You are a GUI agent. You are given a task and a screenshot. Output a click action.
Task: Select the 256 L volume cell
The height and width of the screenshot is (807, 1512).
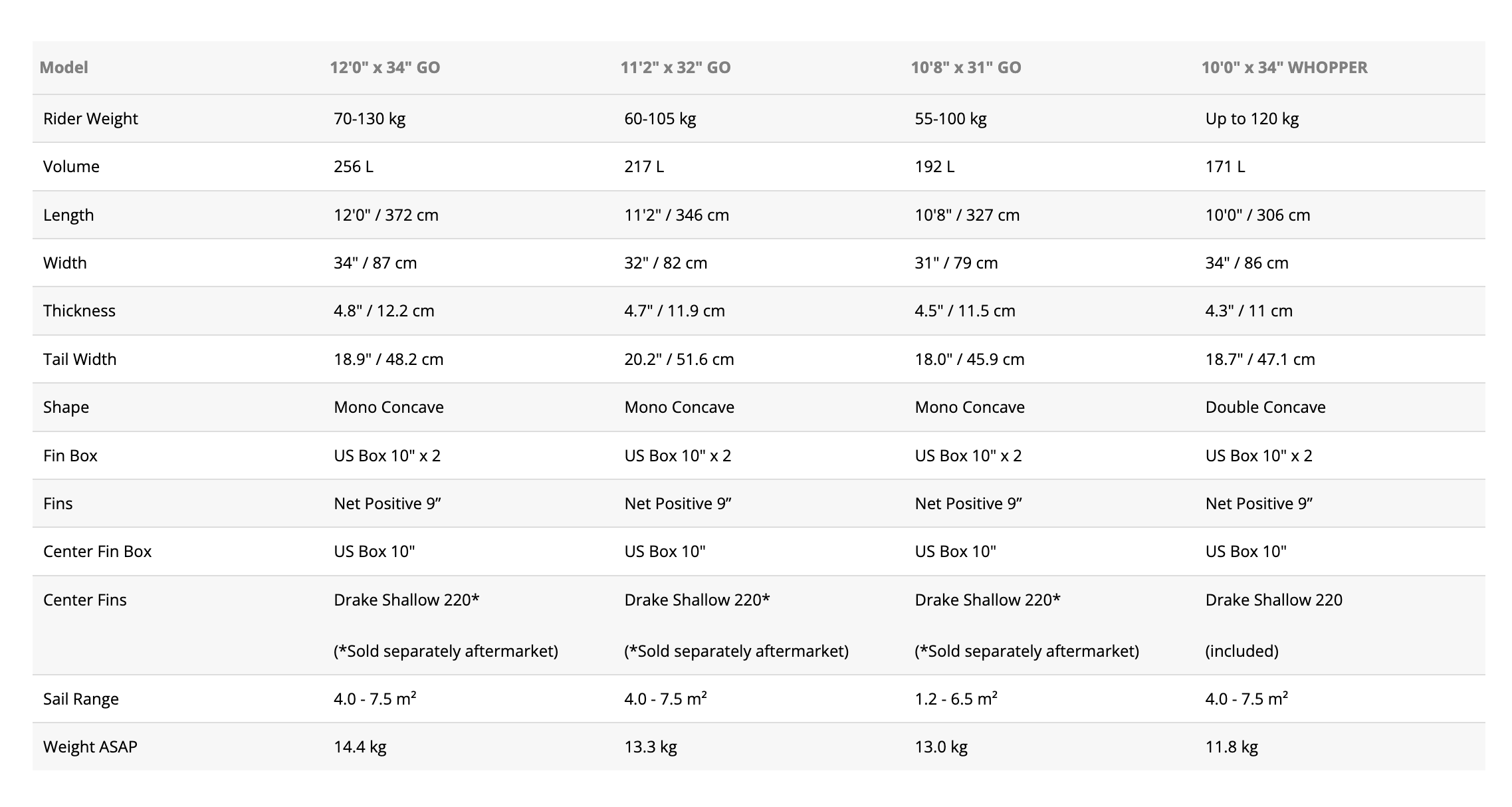click(354, 166)
